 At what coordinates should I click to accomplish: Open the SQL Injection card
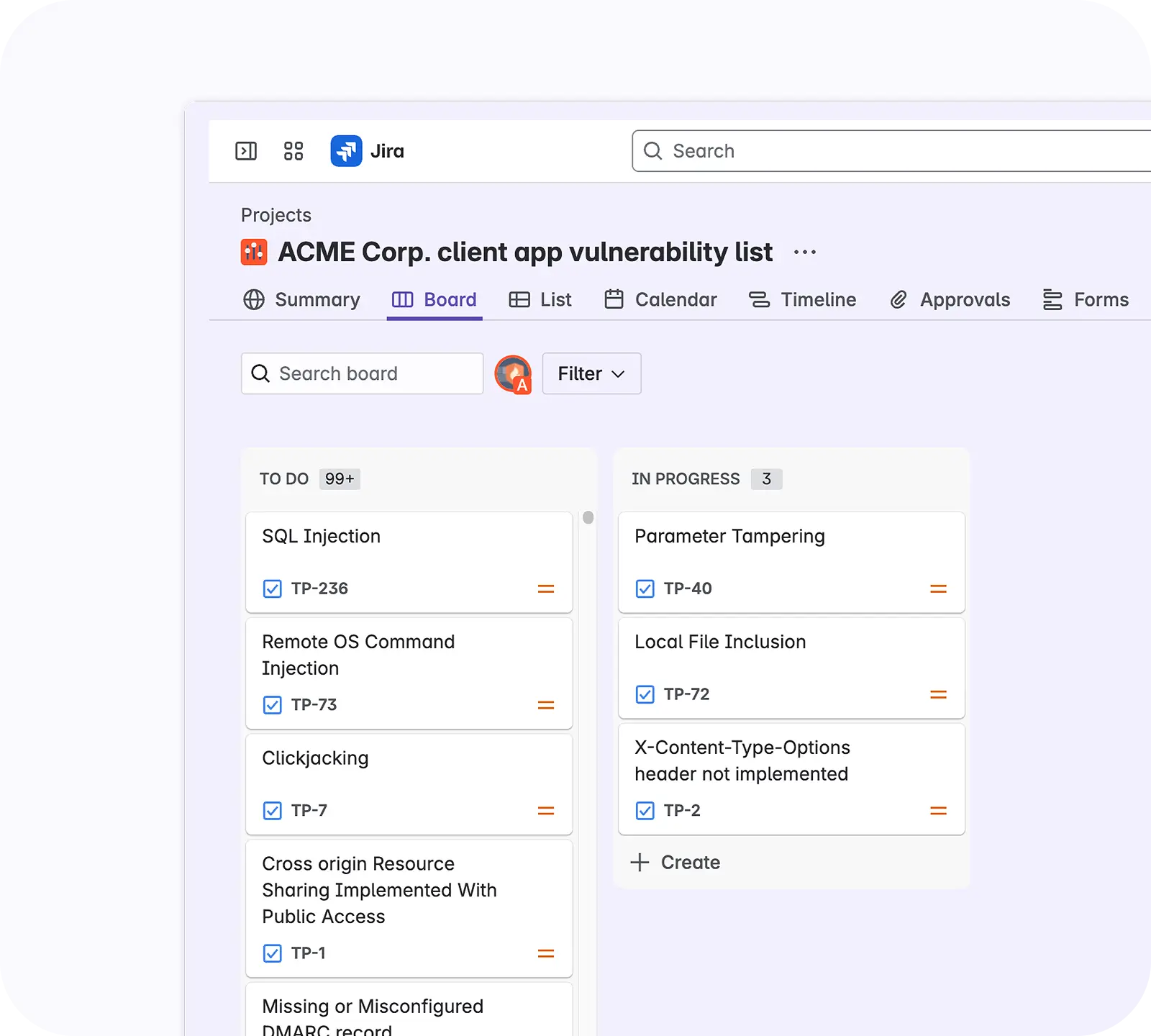[409, 563]
